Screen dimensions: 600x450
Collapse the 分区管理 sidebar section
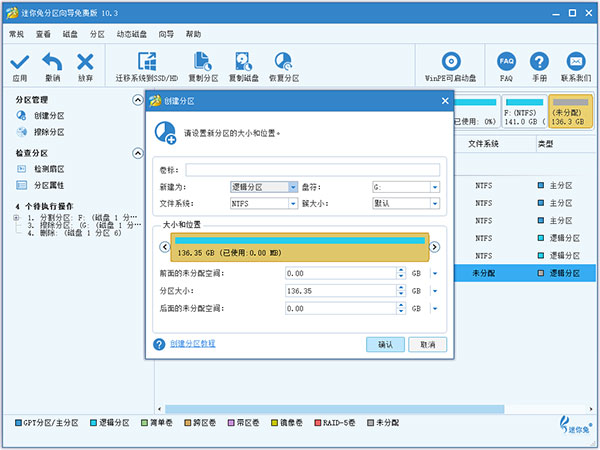[137, 100]
